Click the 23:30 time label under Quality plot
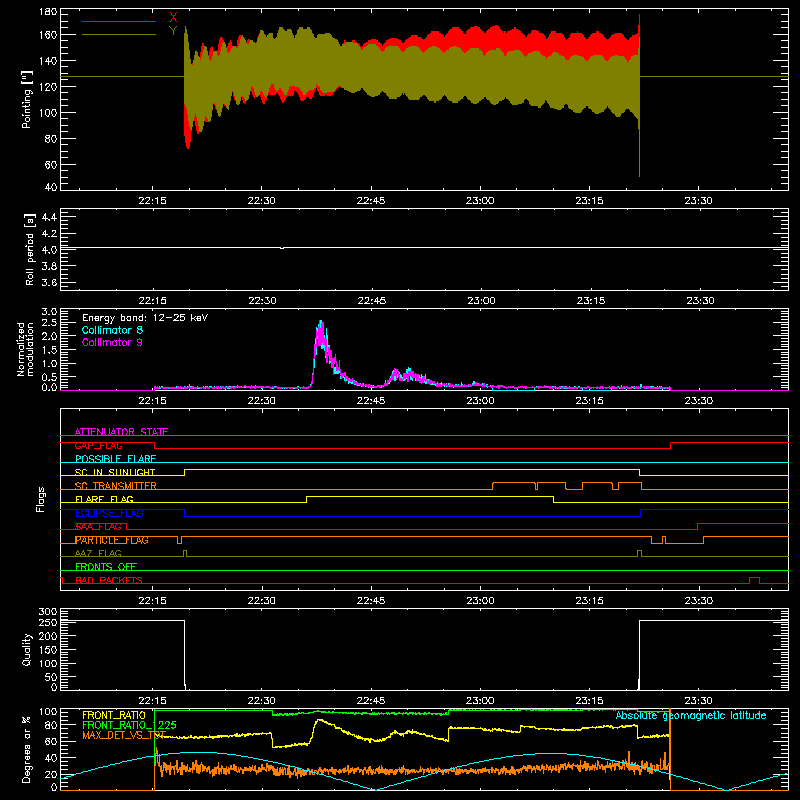Viewport: 800px width, 800px height. pos(698,701)
